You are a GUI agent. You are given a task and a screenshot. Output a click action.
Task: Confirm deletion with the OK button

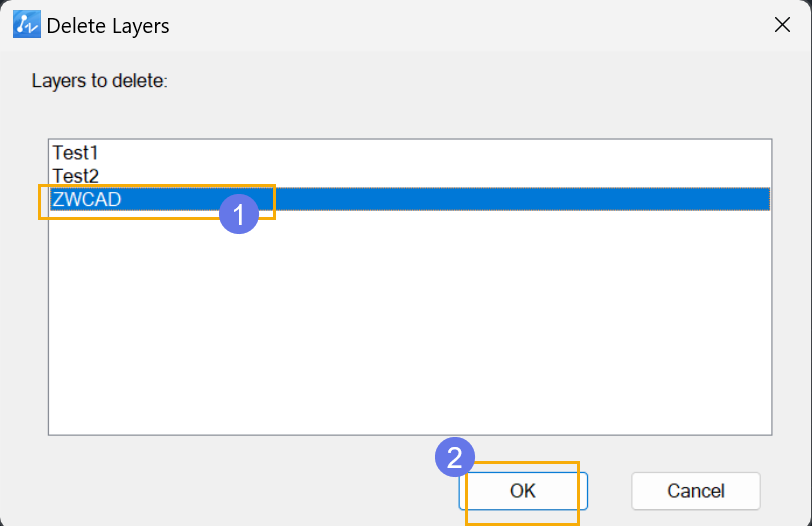[x=523, y=491]
